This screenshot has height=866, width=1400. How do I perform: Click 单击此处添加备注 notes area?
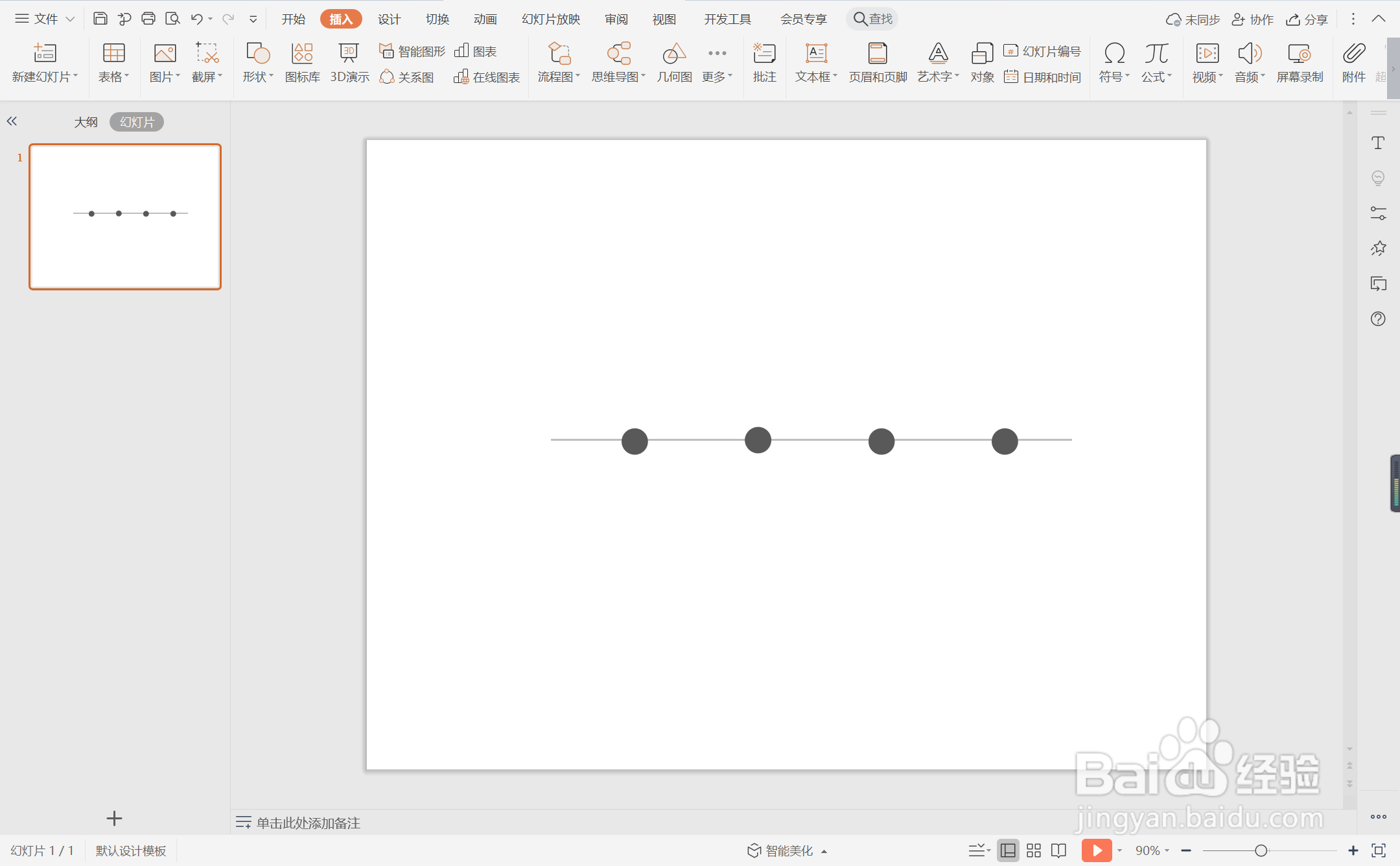click(308, 823)
